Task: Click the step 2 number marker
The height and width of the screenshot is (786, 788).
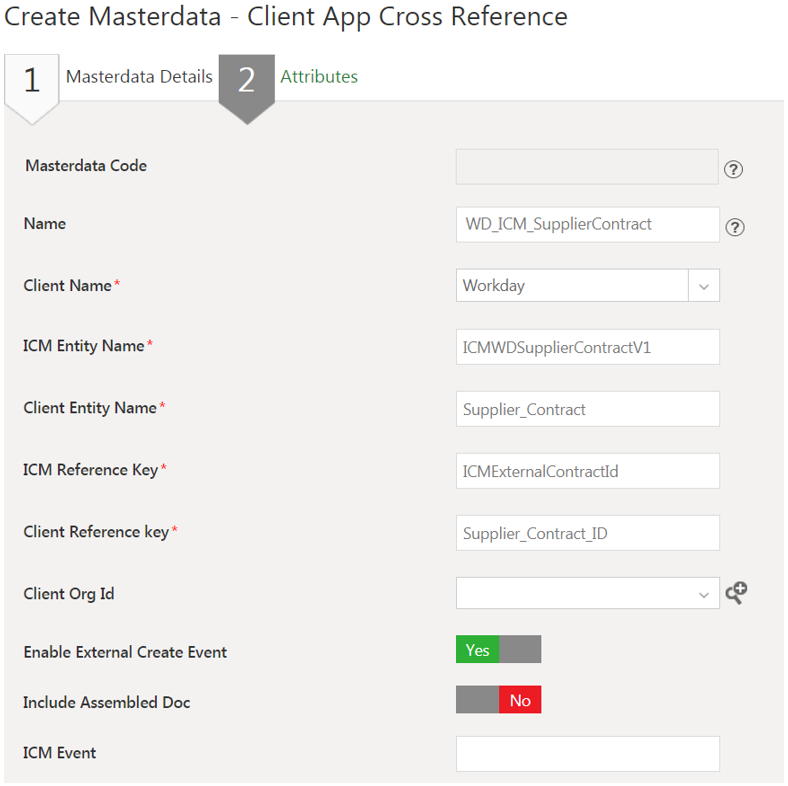Action: 246,81
